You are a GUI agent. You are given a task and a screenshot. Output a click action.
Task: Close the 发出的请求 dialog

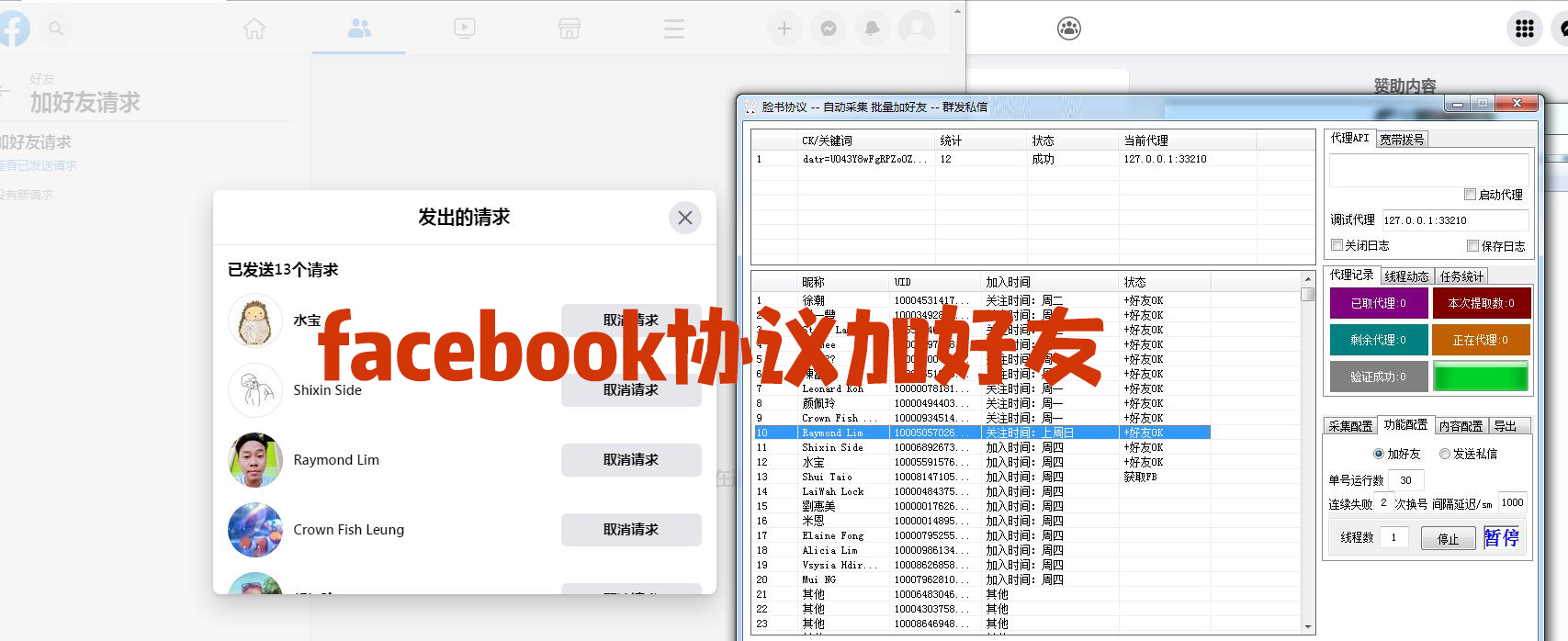[x=685, y=218]
